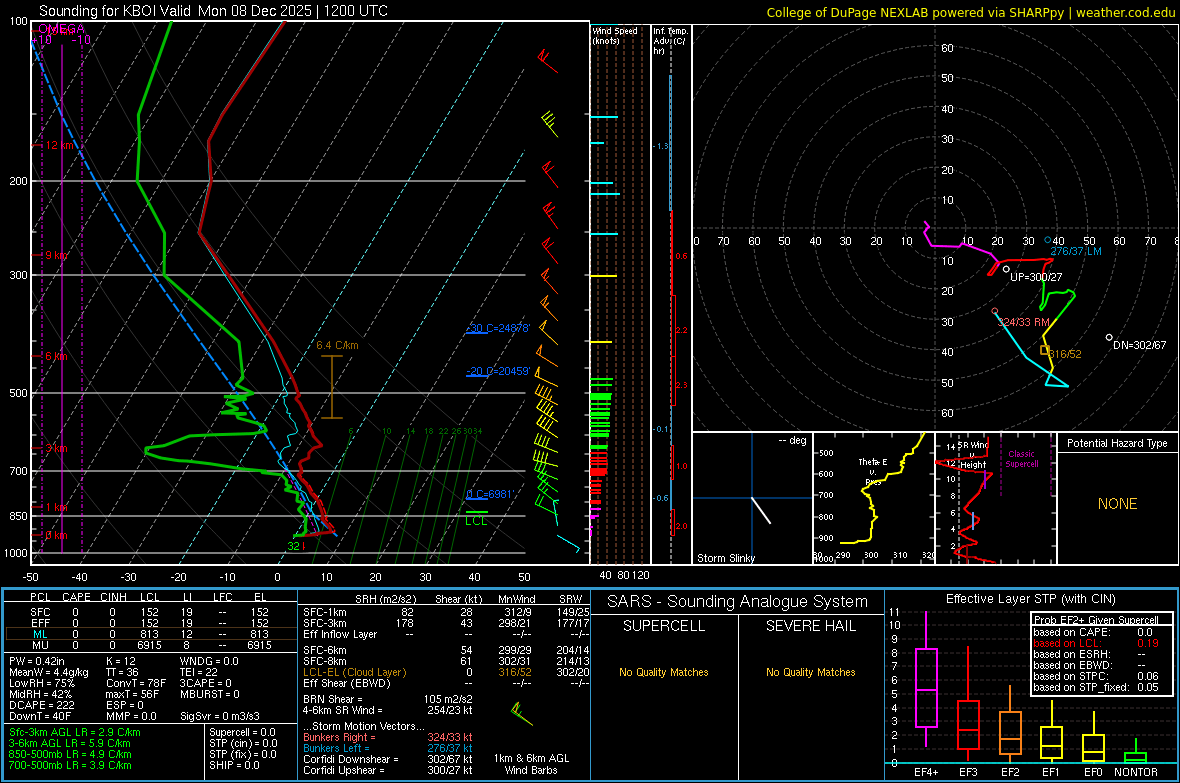Click the green NONTOR box plot
This screenshot has width=1180, height=783.
coord(1135,751)
